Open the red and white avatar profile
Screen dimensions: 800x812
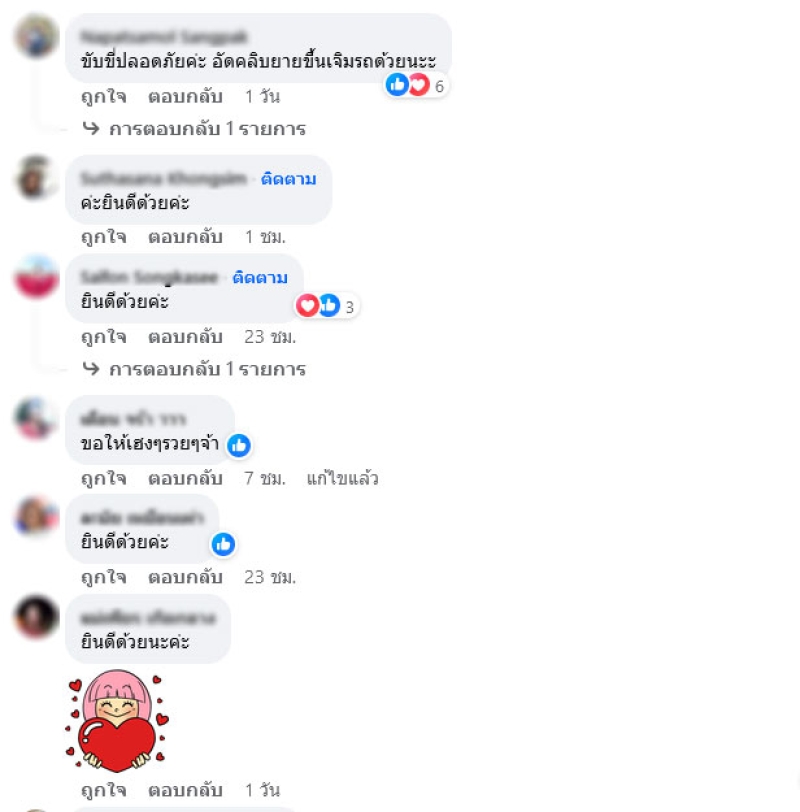point(36,276)
